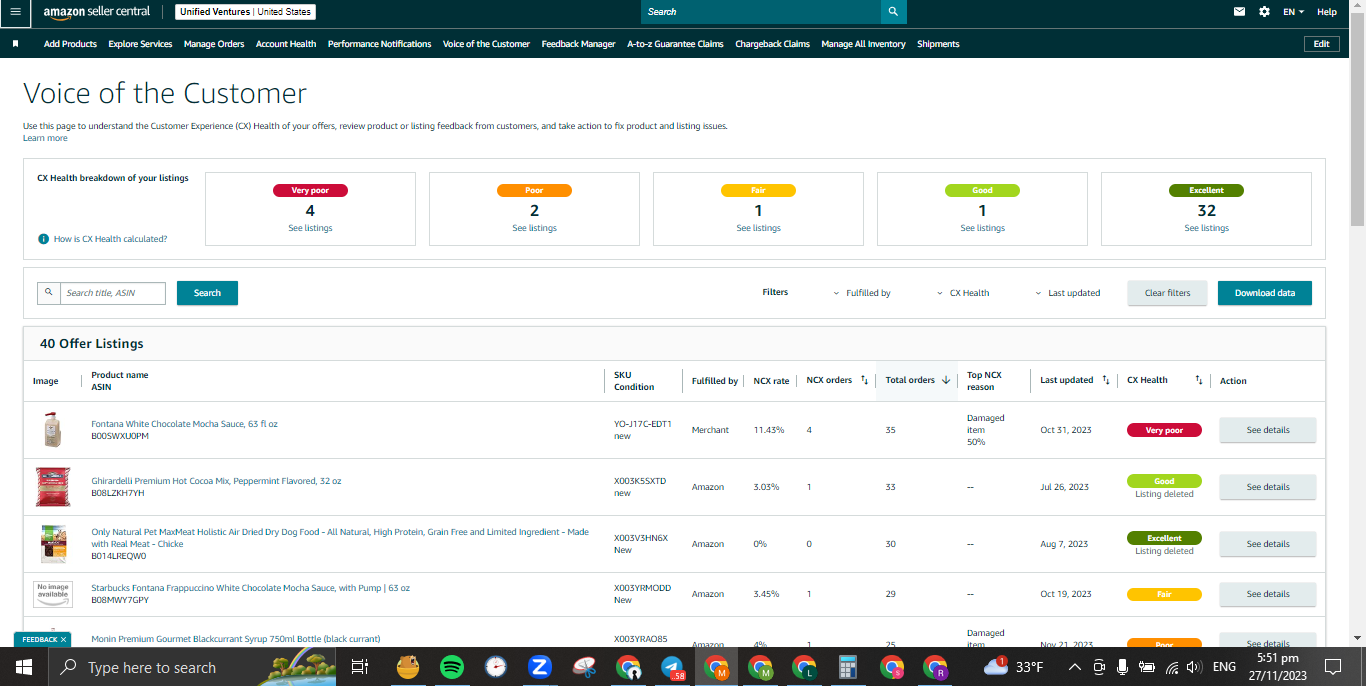Expand the Fulfilled by filter

(862, 293)
